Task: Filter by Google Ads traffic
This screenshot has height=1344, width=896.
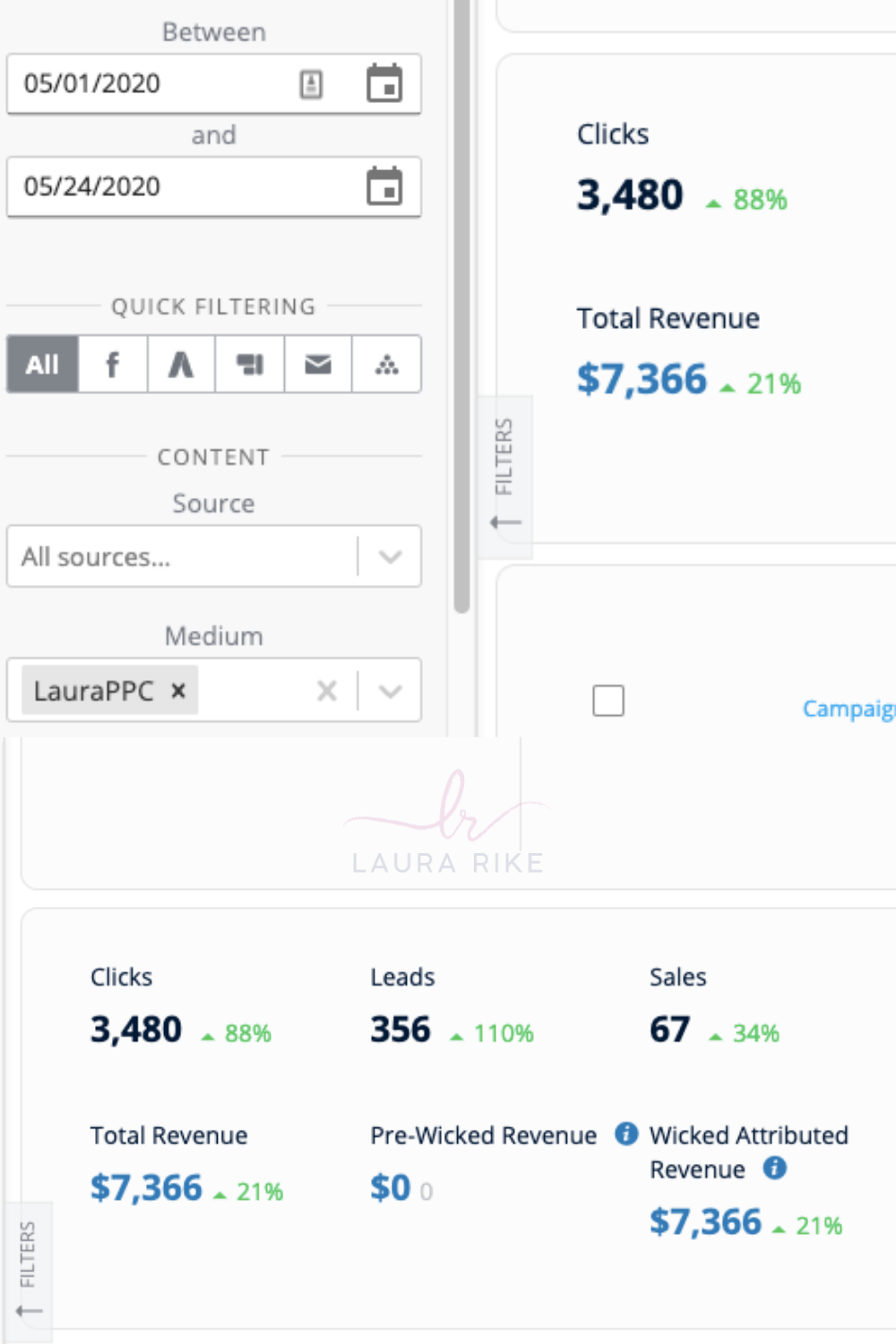Action: tap(181, 365)
